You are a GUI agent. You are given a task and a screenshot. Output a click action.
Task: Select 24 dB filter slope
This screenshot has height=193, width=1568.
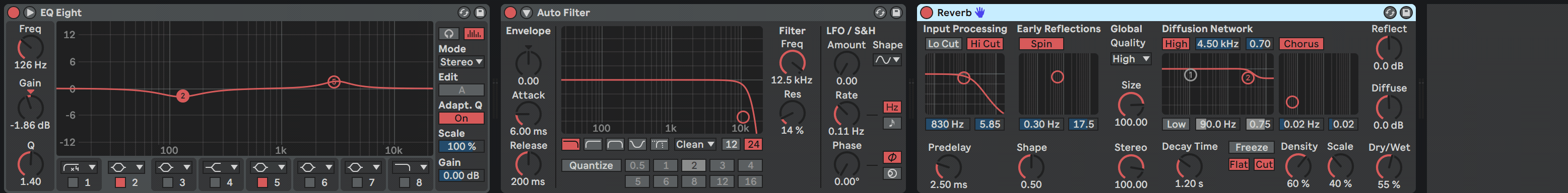click(x=754, y=144)
